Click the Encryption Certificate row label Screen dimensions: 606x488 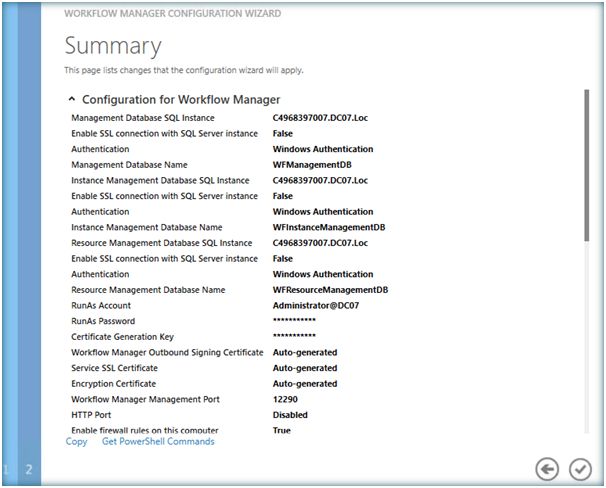(113, 383)
